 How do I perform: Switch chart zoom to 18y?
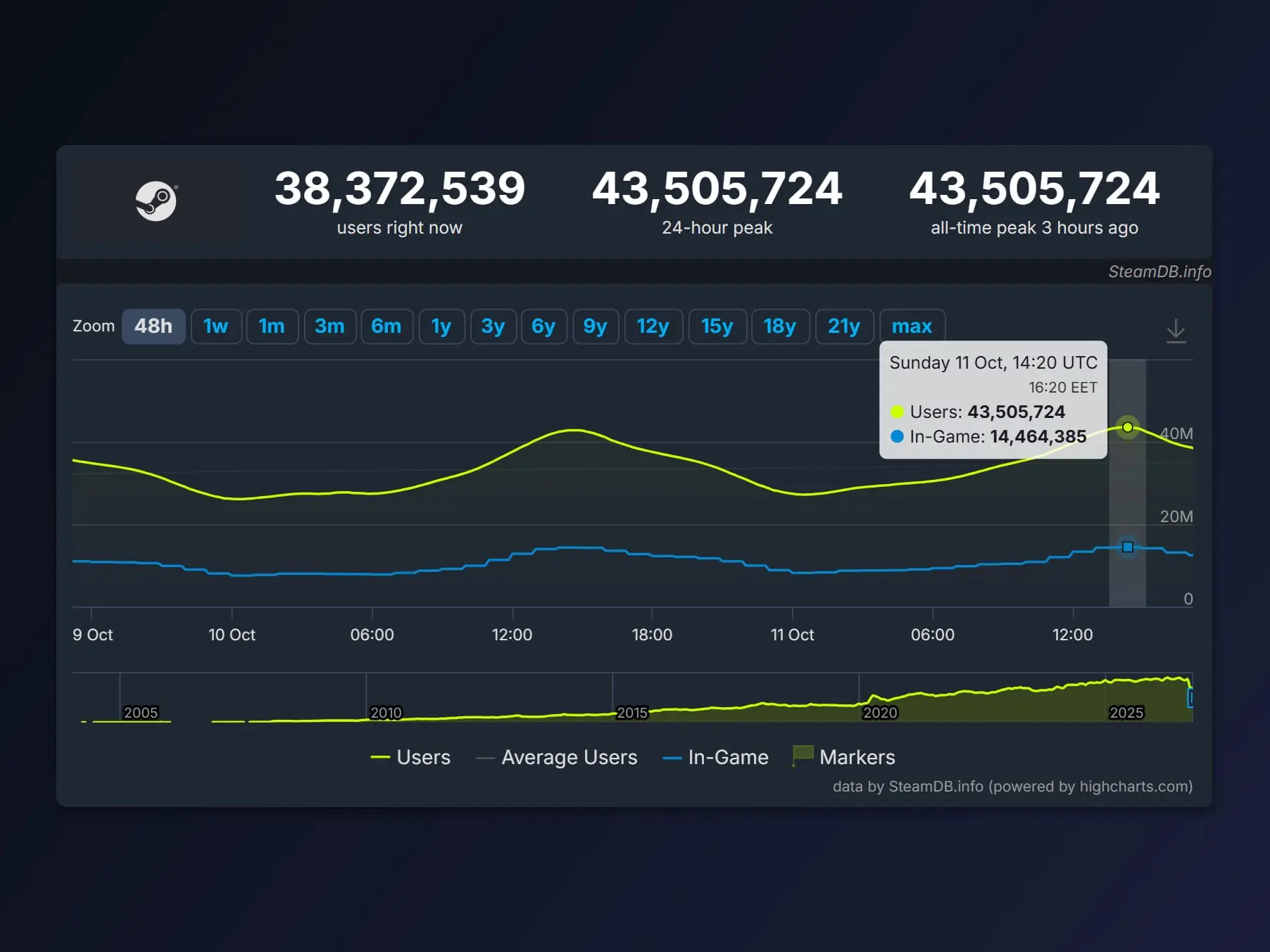(780, 326)
